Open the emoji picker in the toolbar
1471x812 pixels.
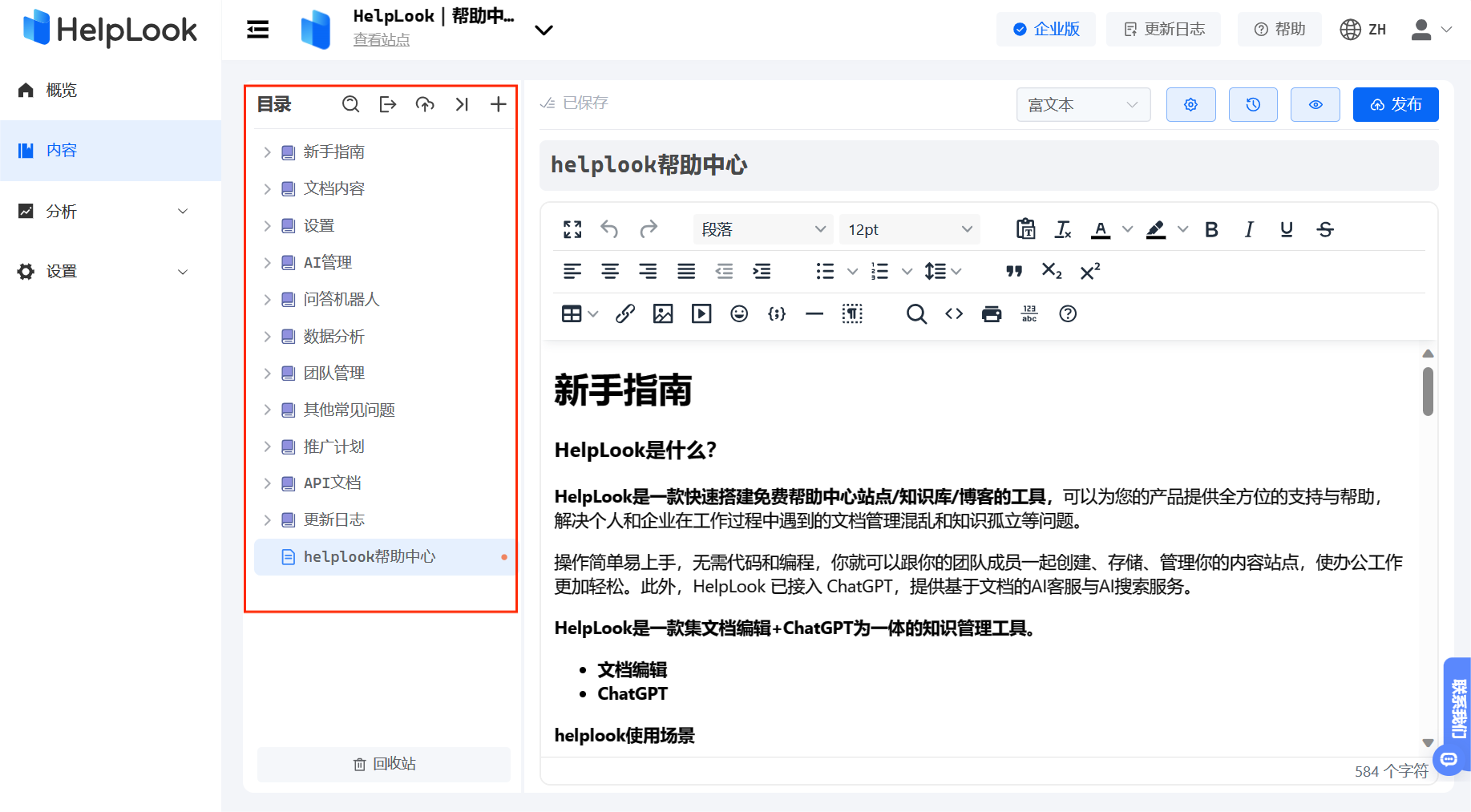pyautogui.click(x=739, y=313)
